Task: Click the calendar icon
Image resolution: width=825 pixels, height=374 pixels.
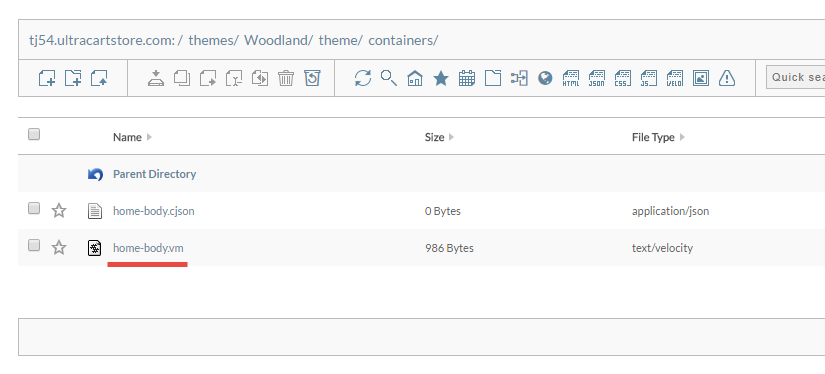Action: point(467,78)
